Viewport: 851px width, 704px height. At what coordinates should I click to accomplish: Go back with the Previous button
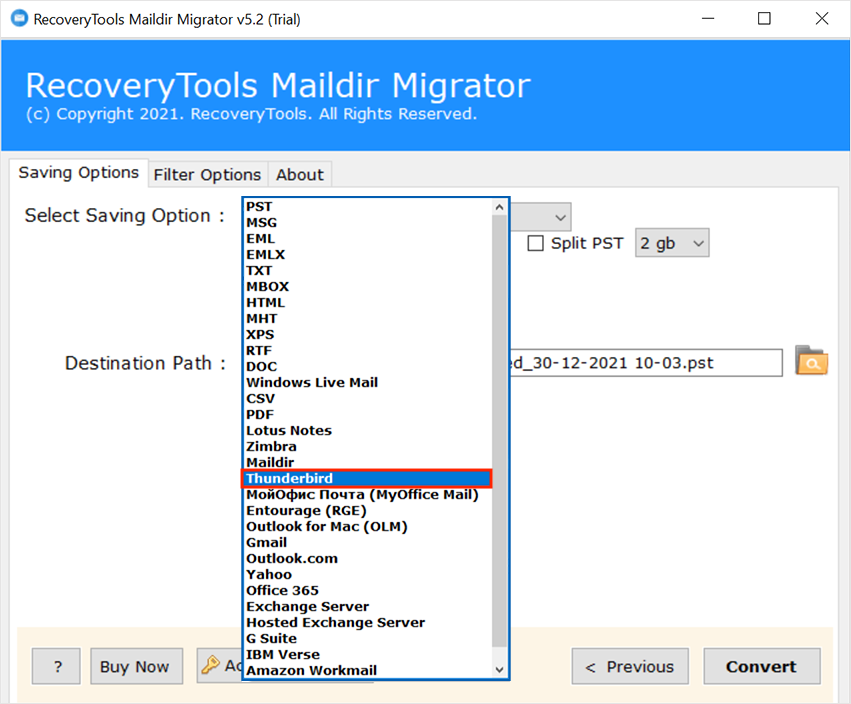pyautogui.click(x=630, y=666)
